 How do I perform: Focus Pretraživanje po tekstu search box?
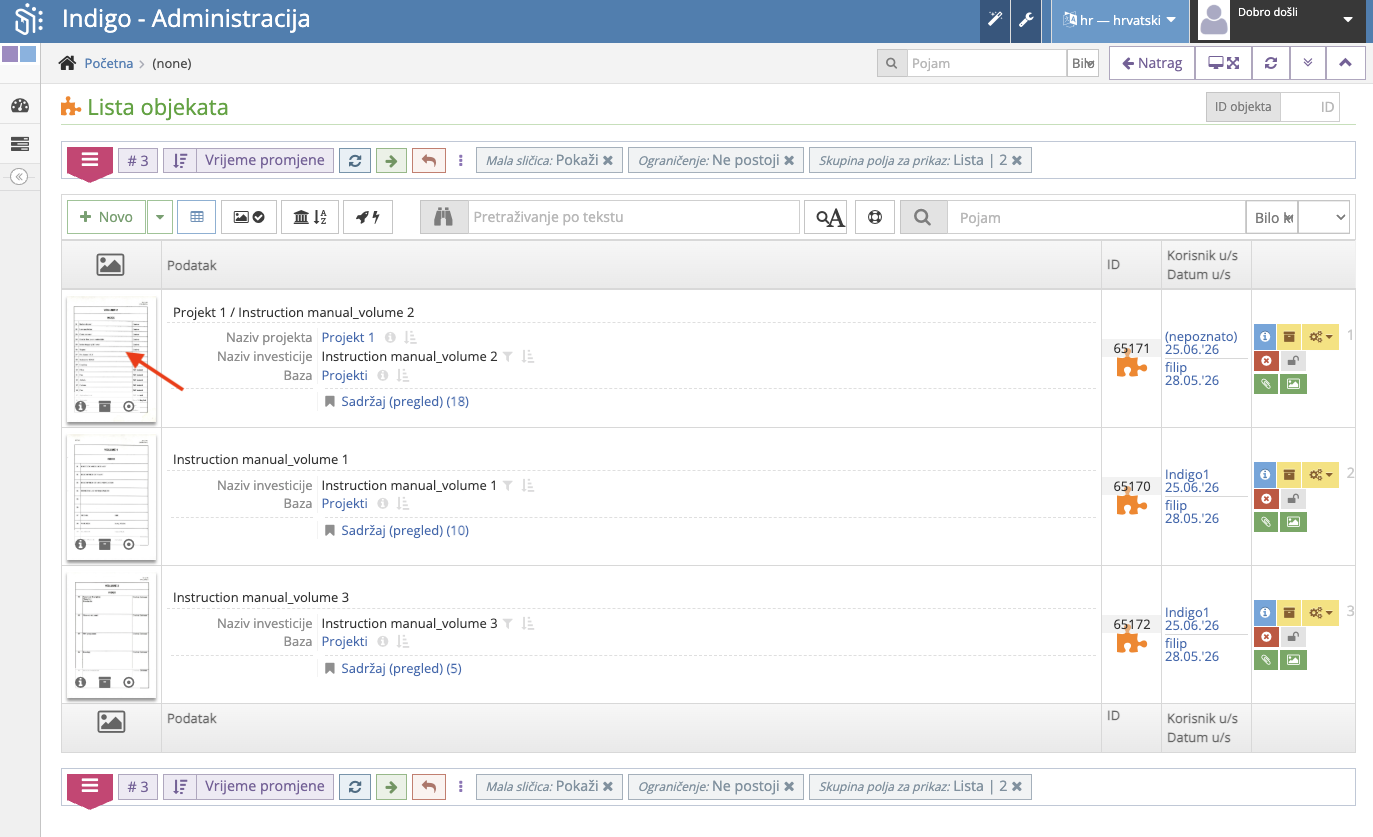(x=634, y=217)
